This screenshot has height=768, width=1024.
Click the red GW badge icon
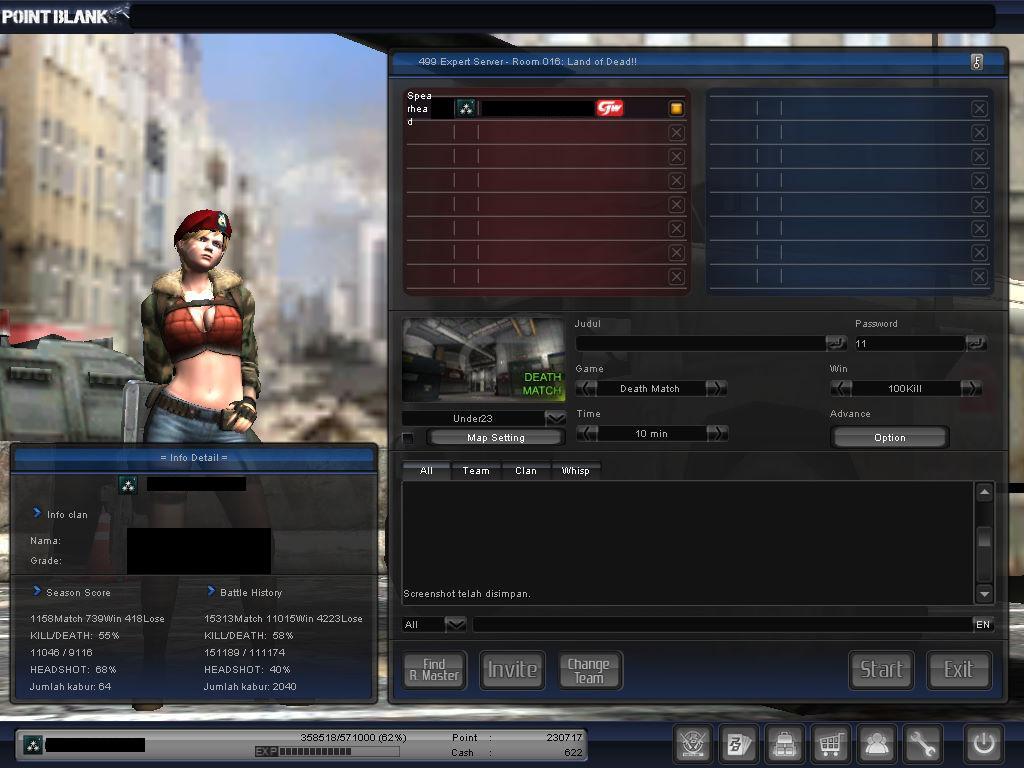point(609,108)
